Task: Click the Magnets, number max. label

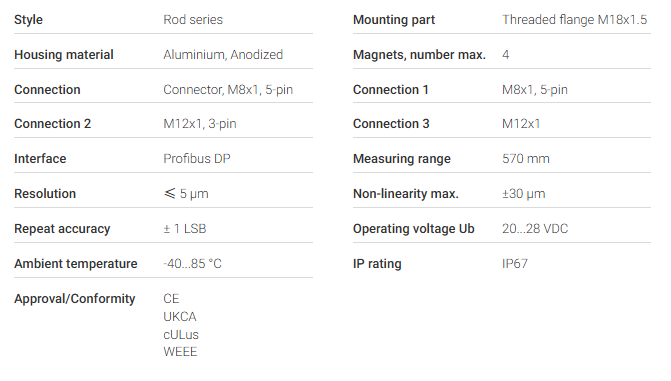Action: (419, 55)
